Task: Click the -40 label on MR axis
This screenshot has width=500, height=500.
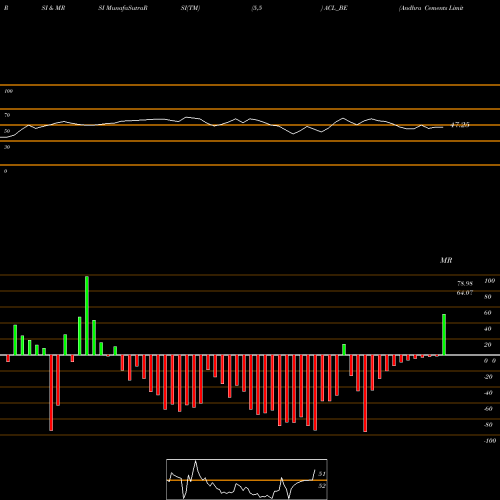Action: point(488,393)
